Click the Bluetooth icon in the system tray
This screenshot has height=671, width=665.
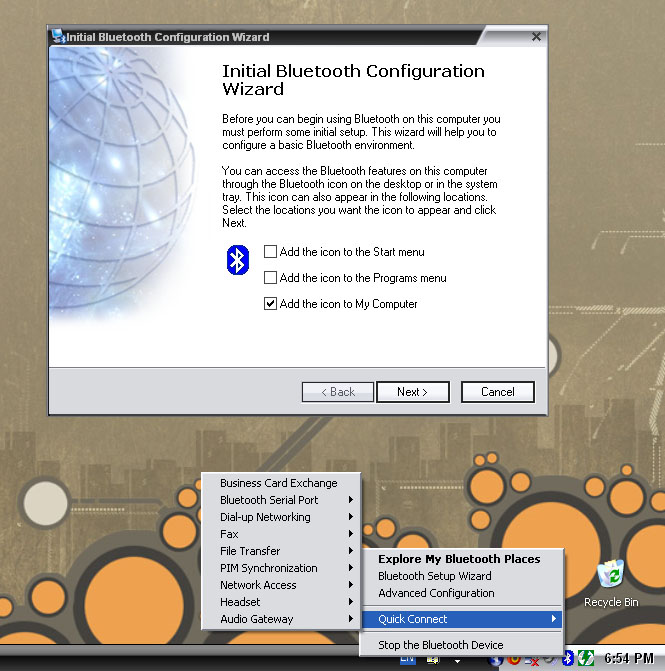tap(567, 658)
